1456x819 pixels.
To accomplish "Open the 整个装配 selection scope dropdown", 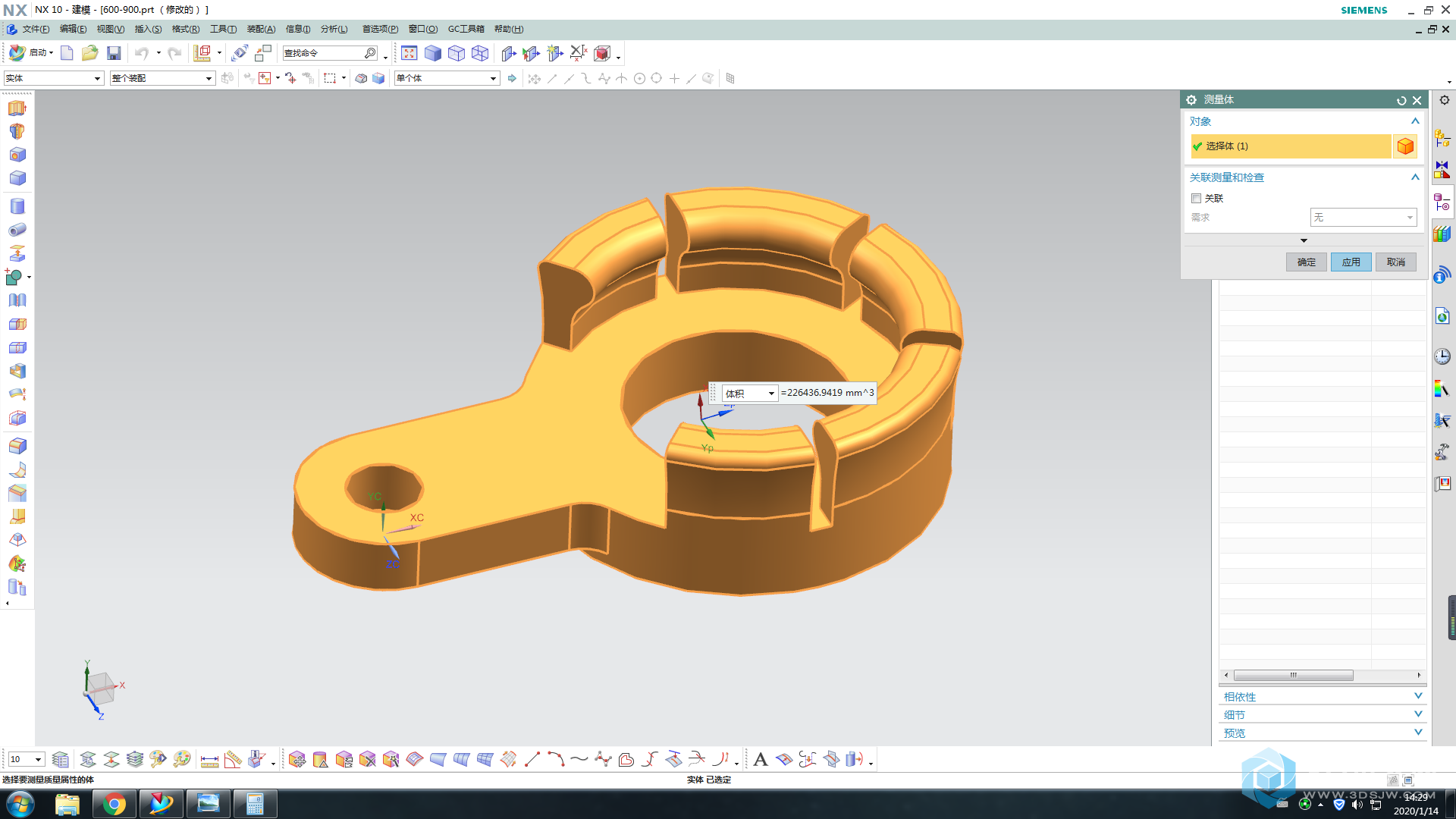I will [162, 78].
